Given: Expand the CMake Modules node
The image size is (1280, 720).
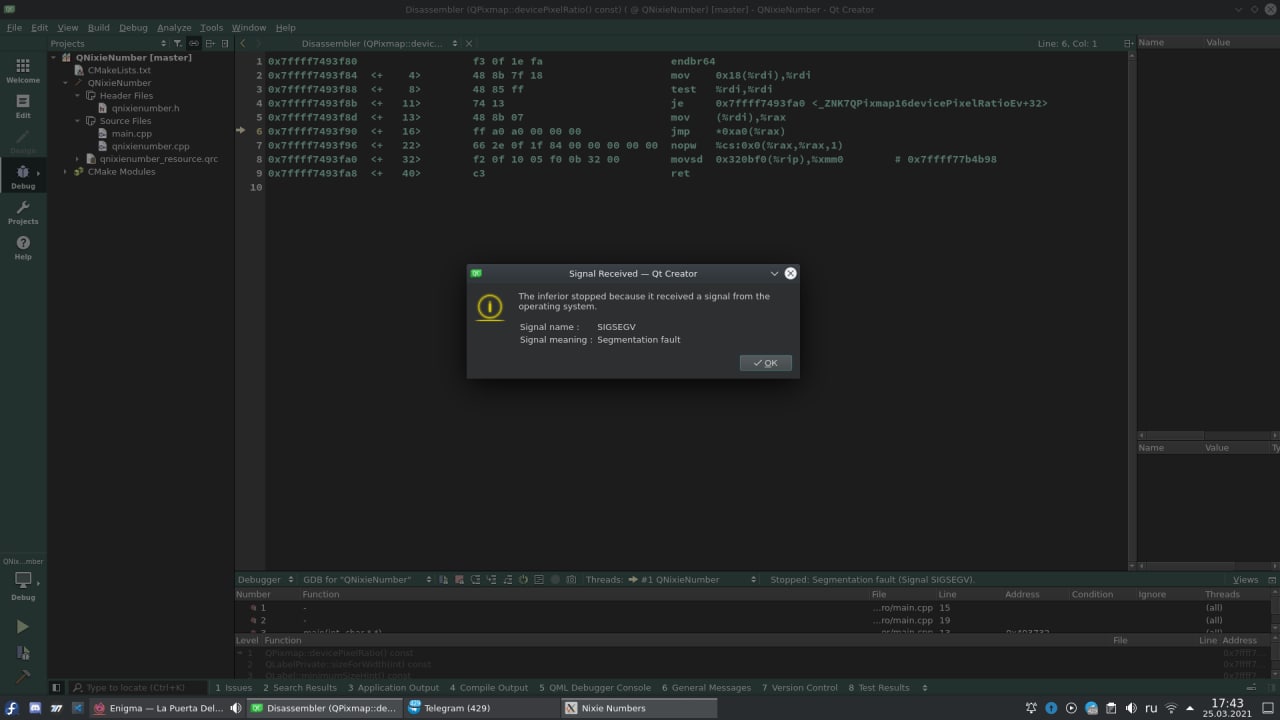Looking at the screenshot, I should pyautogui.click(x=66, y=172).
